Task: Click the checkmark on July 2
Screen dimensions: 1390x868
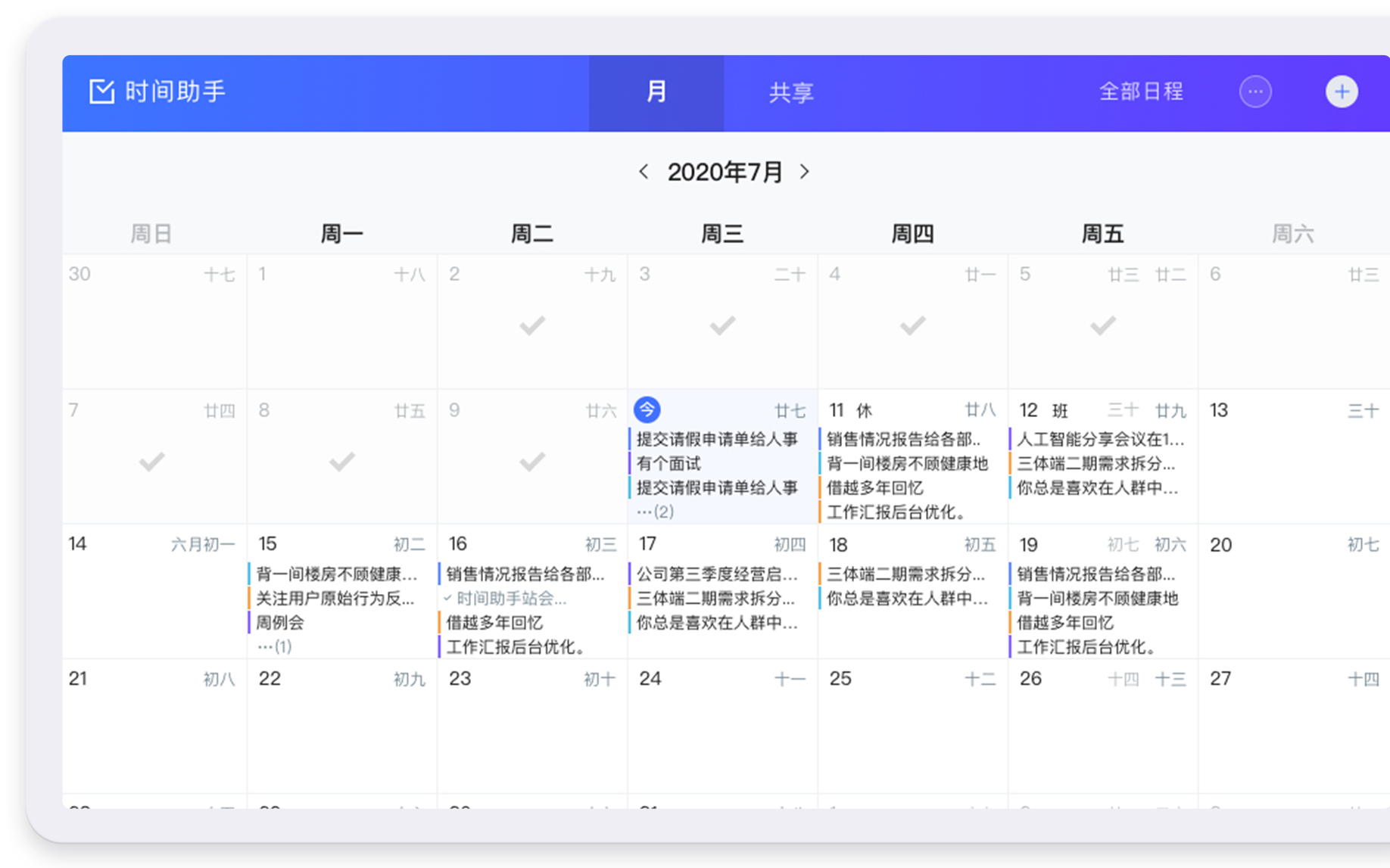Action: coord(532,325)
